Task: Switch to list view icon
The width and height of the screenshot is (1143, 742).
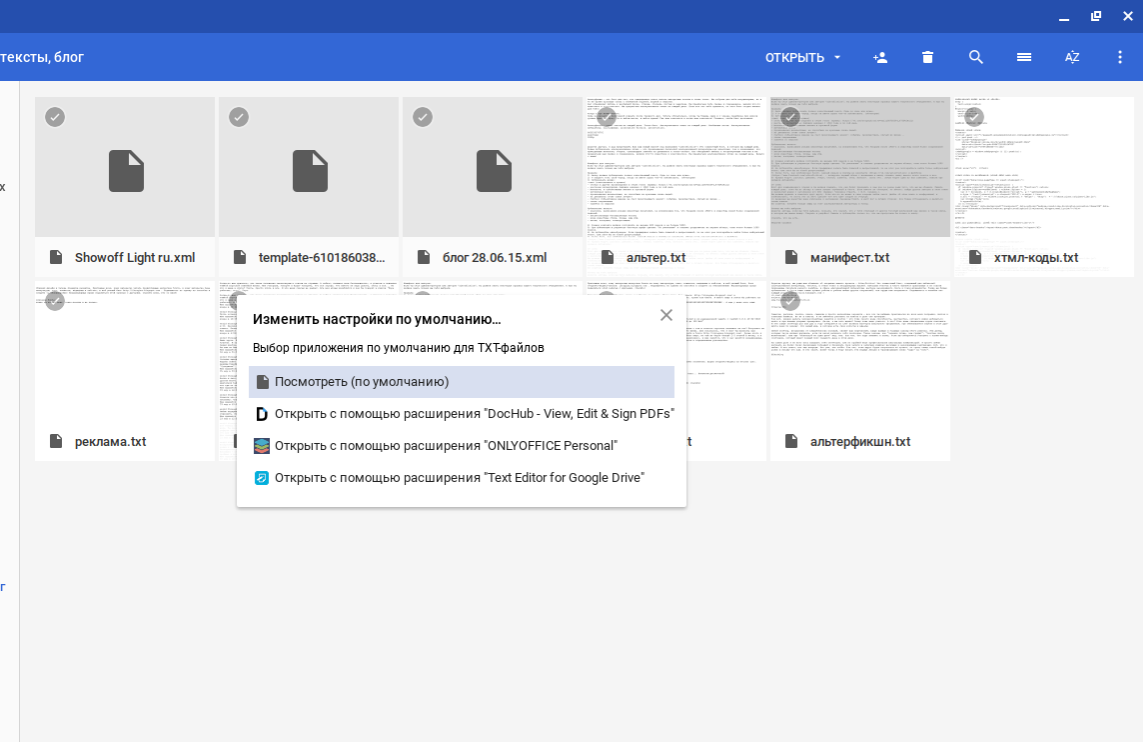Action: point(1024,57)
